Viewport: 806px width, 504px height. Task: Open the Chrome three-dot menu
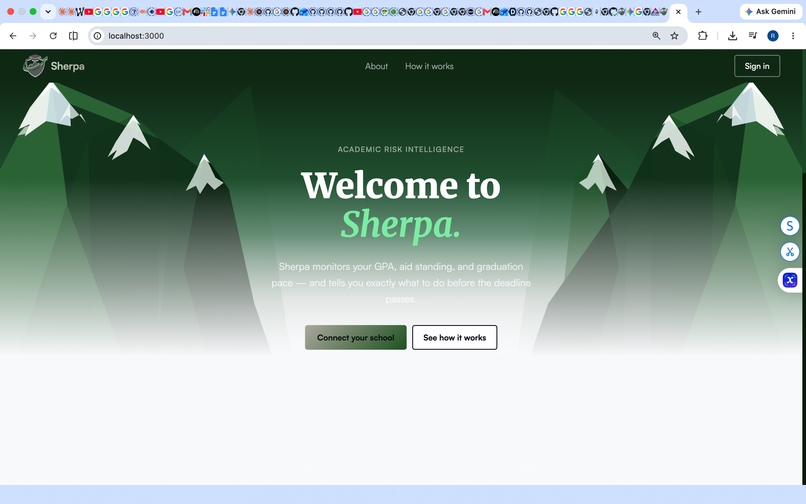point(793,36)
